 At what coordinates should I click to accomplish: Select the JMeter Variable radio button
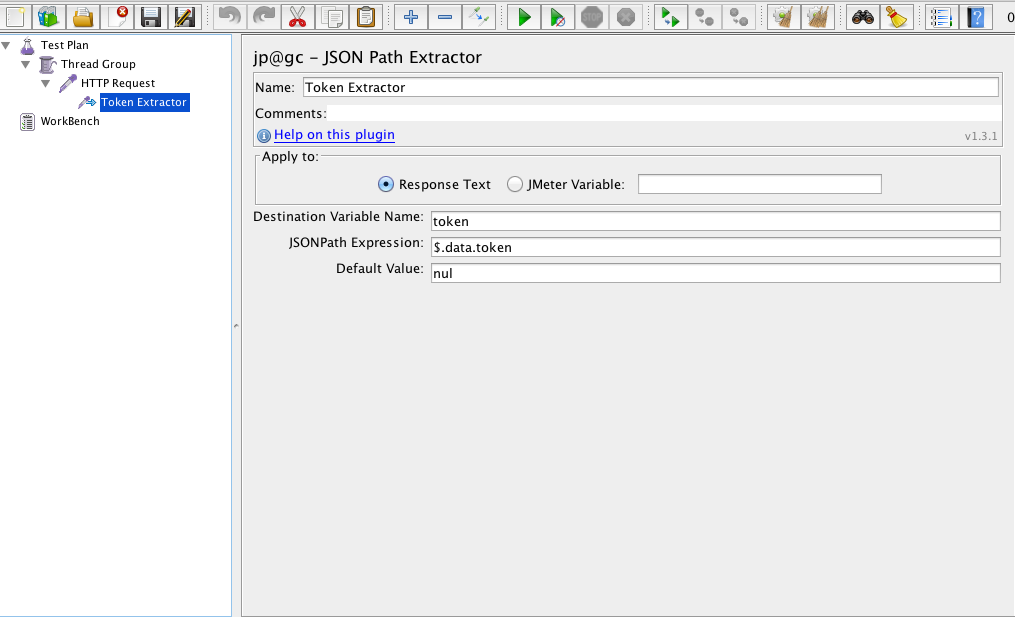(515, 184)
